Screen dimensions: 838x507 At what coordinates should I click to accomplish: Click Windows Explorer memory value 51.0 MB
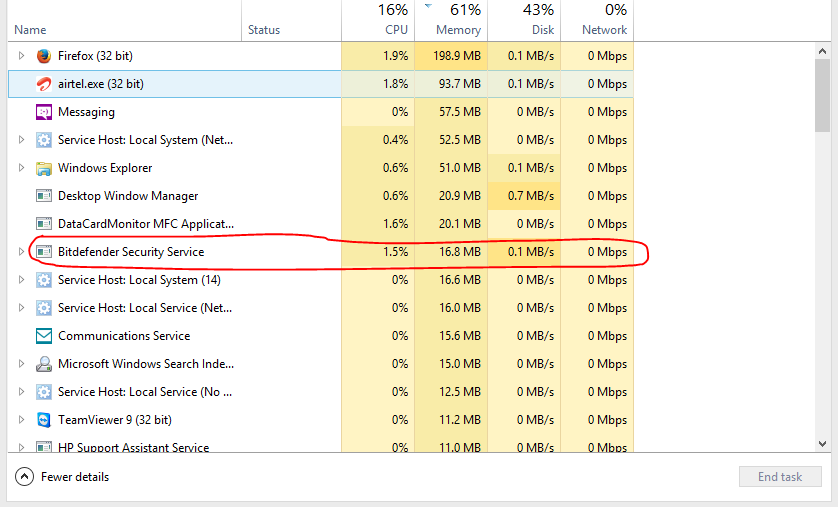click(x=460, y=168)
